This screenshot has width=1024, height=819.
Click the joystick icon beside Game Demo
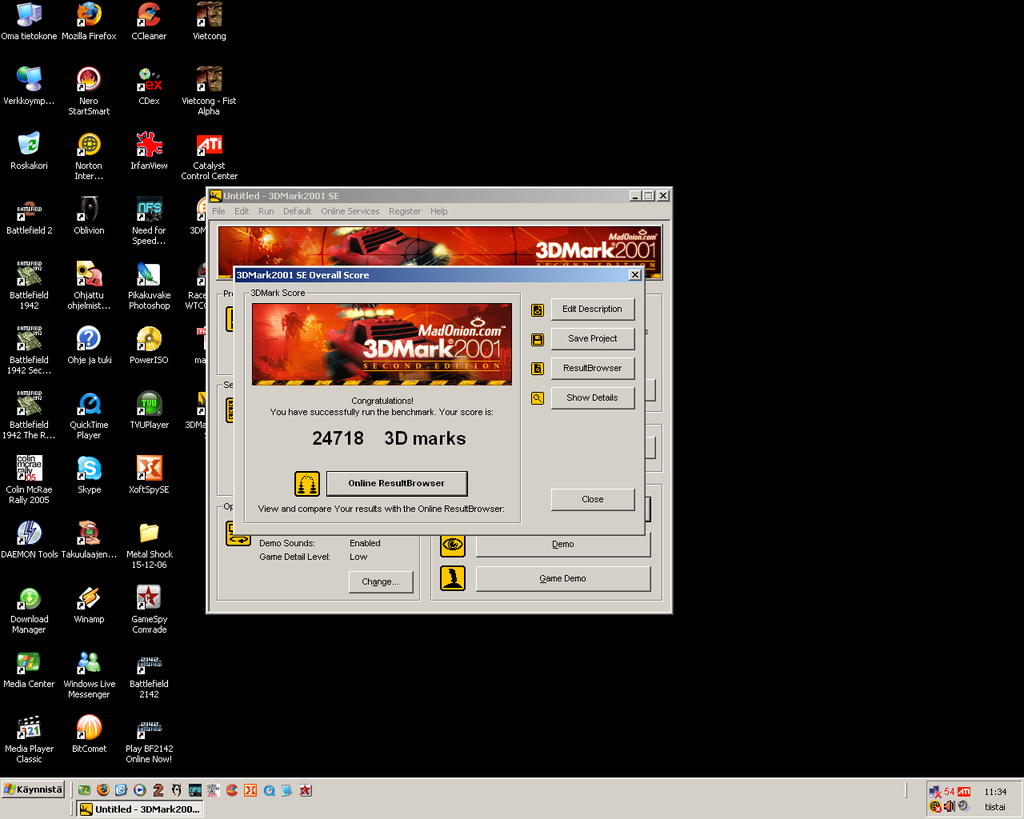click(x=453, y=579)
